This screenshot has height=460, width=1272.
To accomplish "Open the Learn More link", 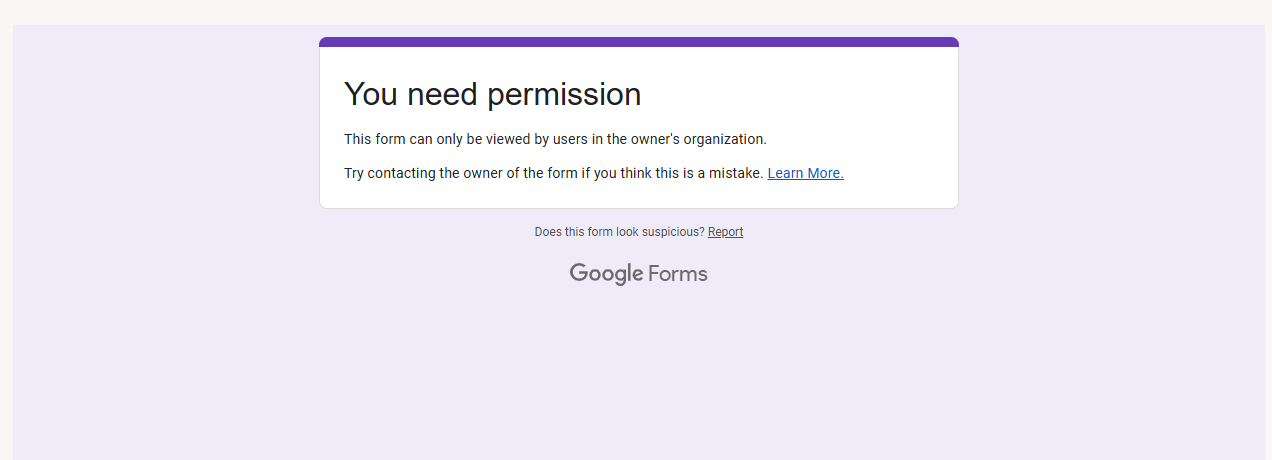I will [x=805, y=173].
